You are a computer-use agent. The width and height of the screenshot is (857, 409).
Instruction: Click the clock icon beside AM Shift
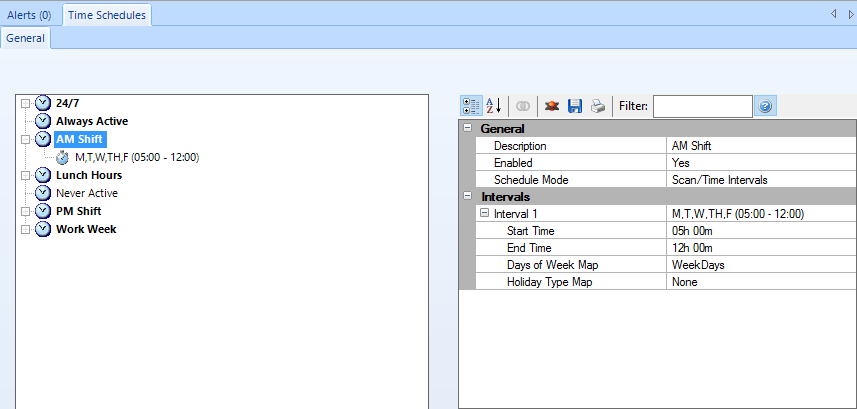pos(43,139)
